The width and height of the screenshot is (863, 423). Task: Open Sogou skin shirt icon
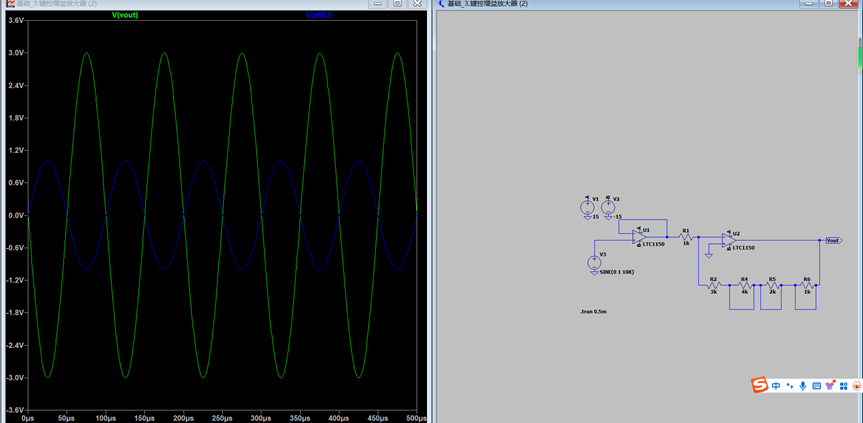click(x=831, y=386)
